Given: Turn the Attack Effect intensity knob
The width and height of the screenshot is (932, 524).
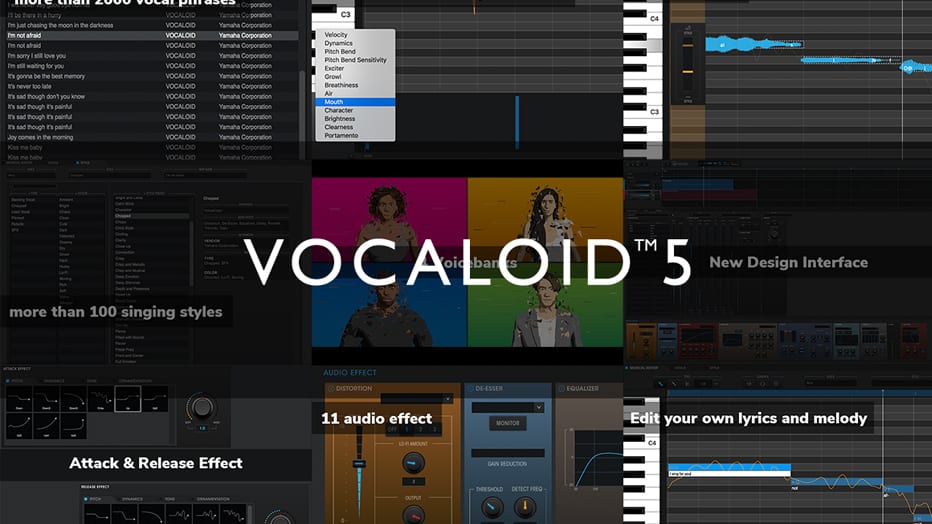Looking at the screenshot, I should pos(201,407).
